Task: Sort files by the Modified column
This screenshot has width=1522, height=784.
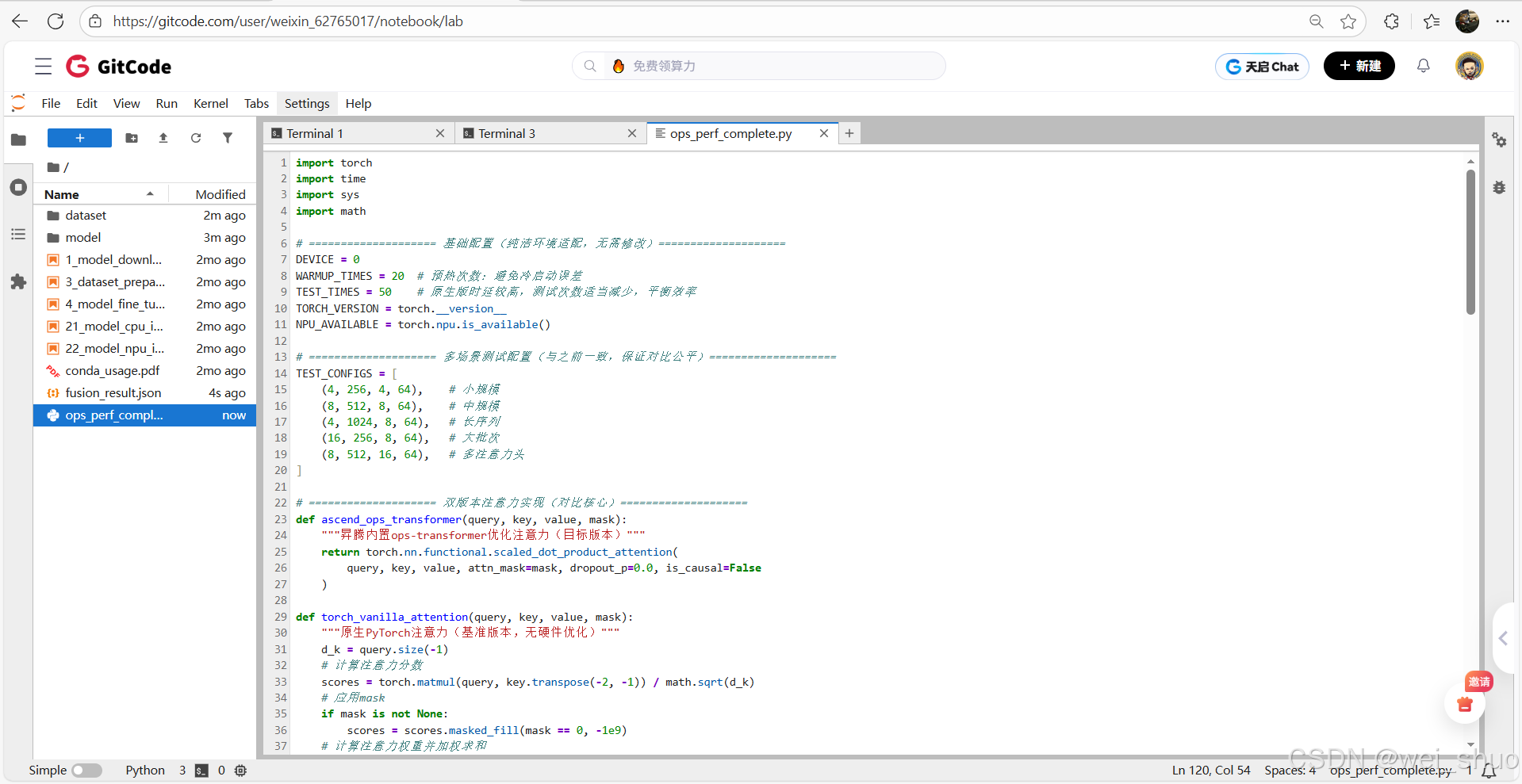Action: tap(220, 194)
